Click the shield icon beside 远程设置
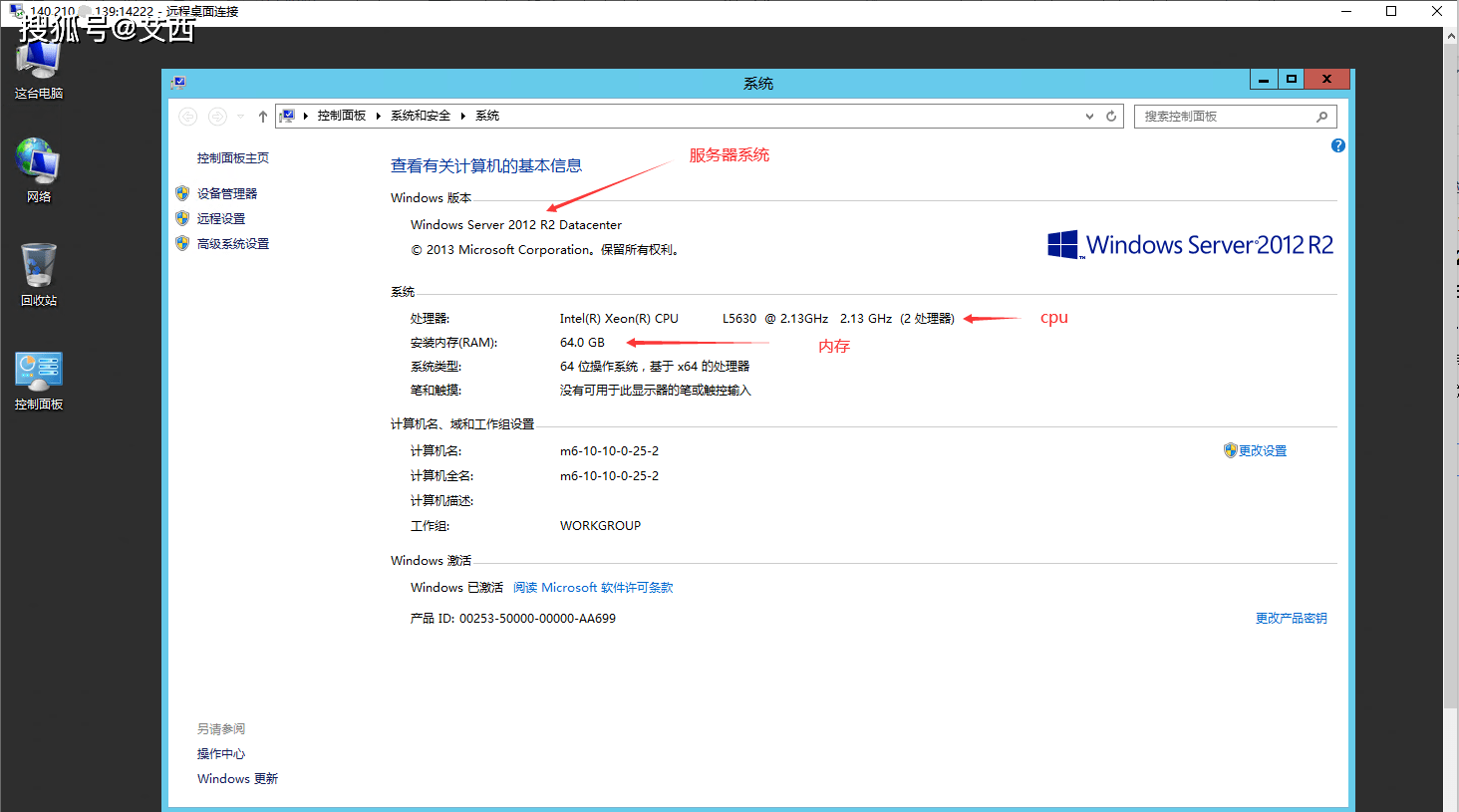 (182, 218)
